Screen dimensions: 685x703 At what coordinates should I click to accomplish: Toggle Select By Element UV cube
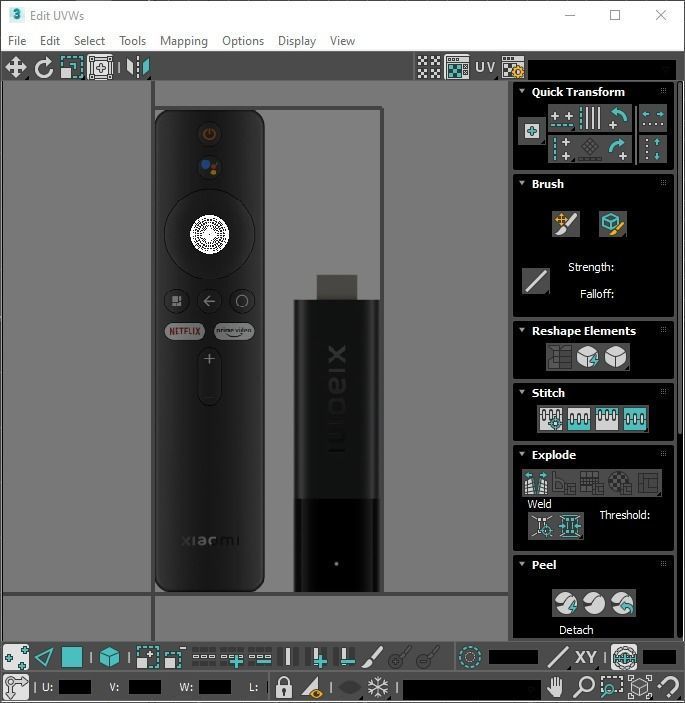click(x=109, y=657)
